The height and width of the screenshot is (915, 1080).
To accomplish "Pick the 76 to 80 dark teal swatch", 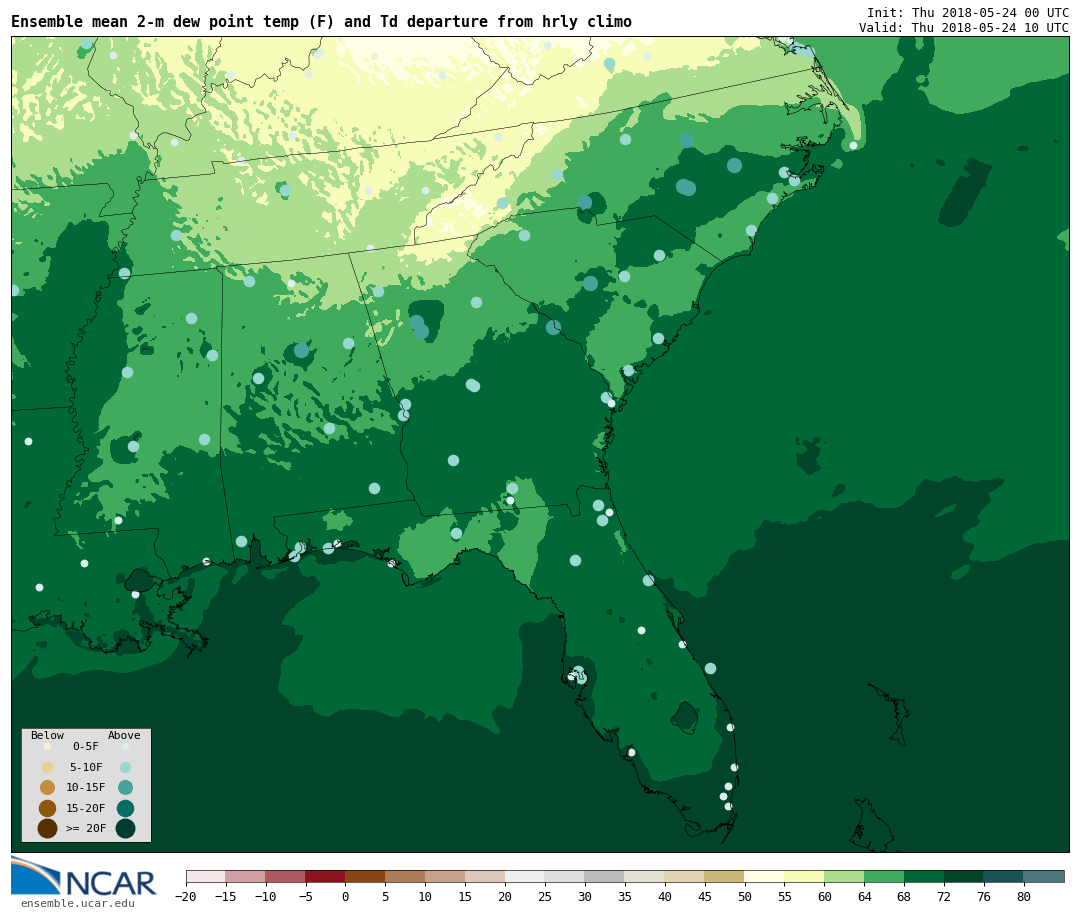I will 1004,876.
